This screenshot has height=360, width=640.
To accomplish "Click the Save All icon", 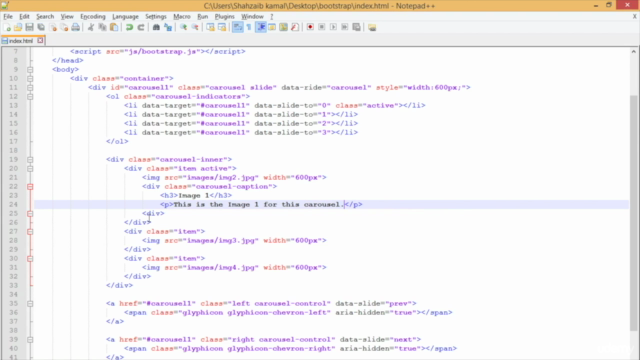I will (x=41, y=27).
